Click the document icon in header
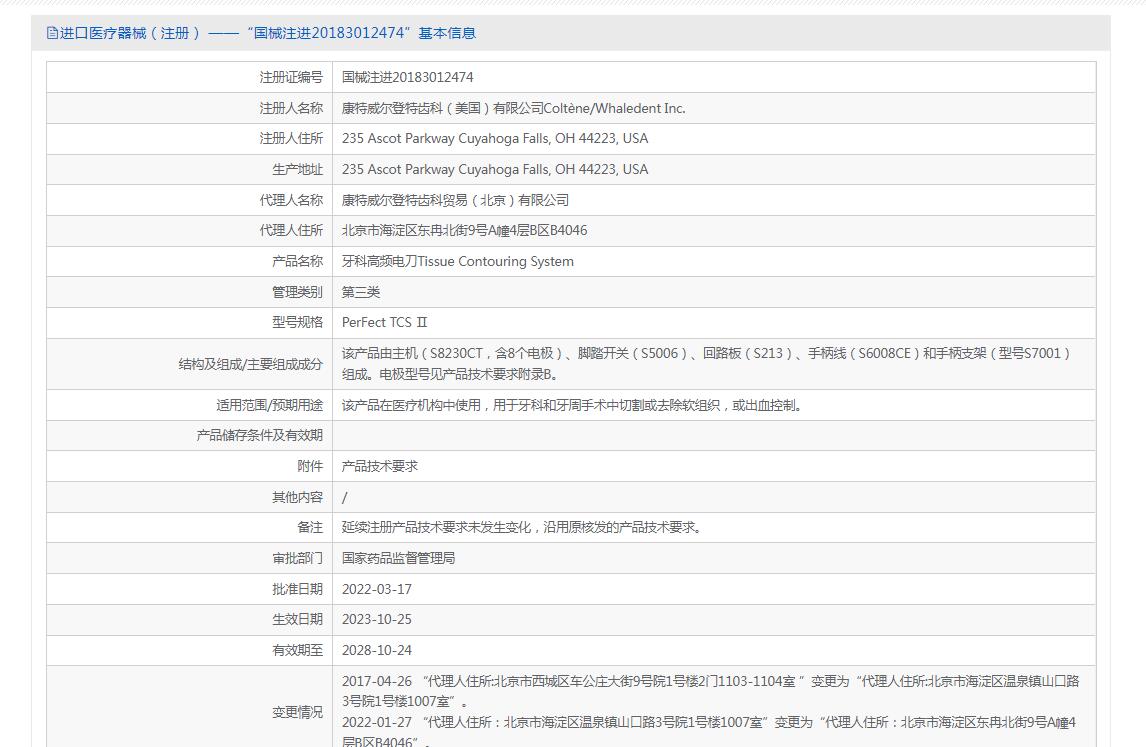 [52, 33]
